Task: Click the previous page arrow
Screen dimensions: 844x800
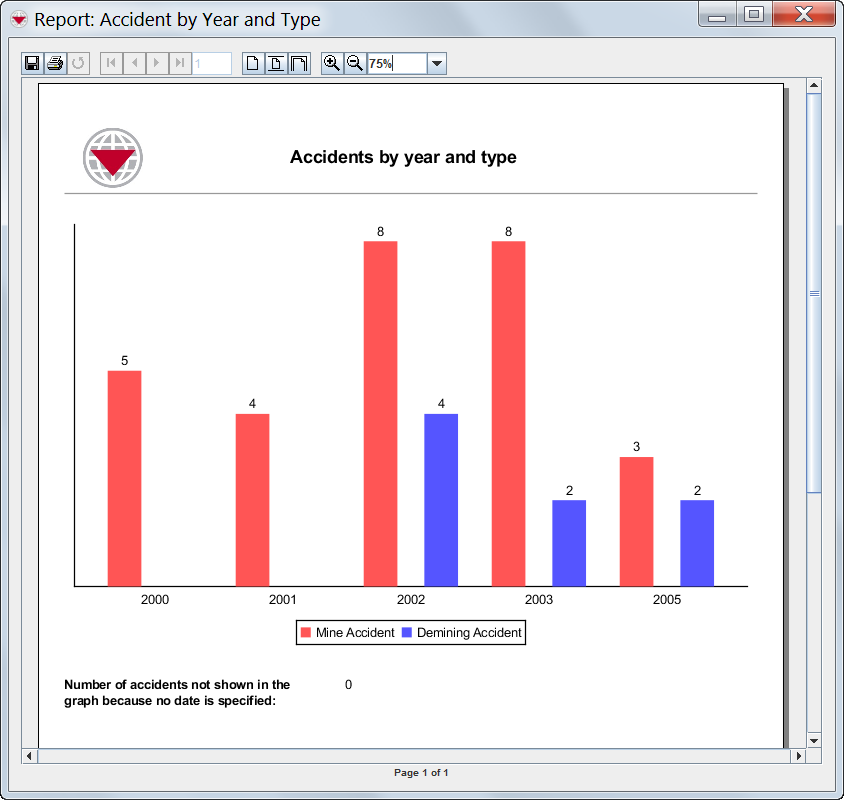Action: (134, 64)
